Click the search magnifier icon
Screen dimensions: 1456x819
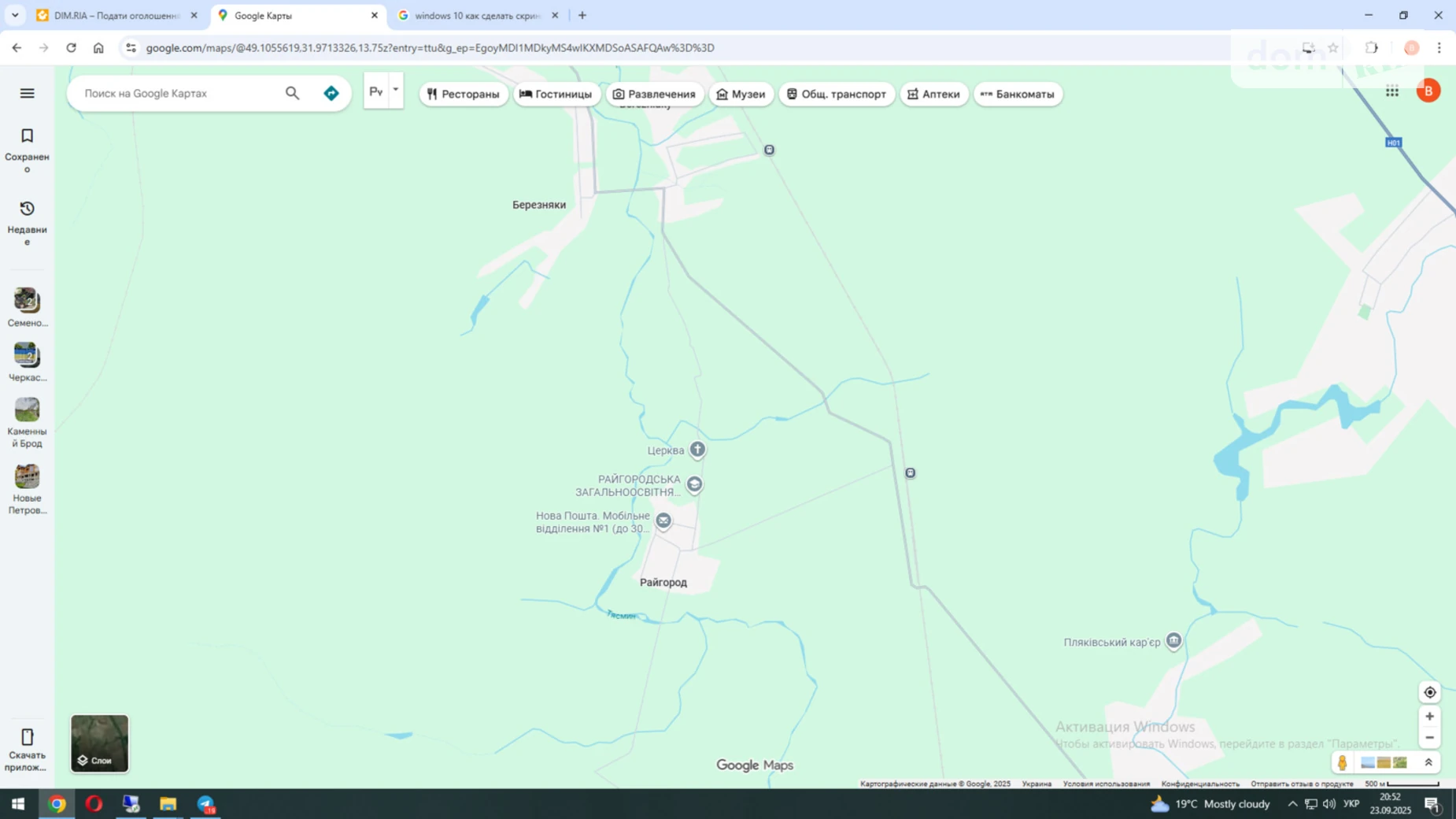[x=292, y=93]
